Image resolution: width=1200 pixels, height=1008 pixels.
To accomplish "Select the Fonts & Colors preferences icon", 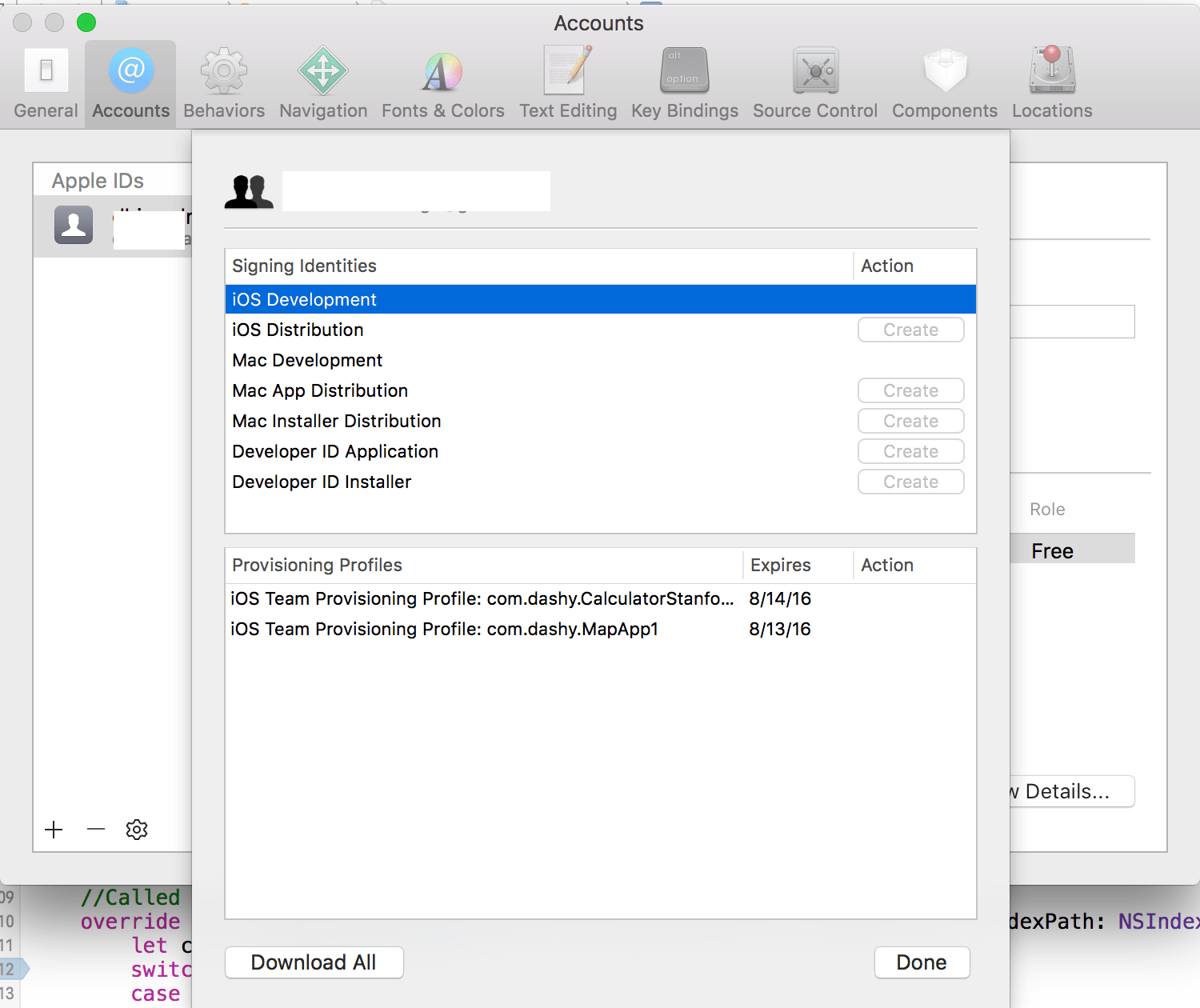I will tap(442, 80).
